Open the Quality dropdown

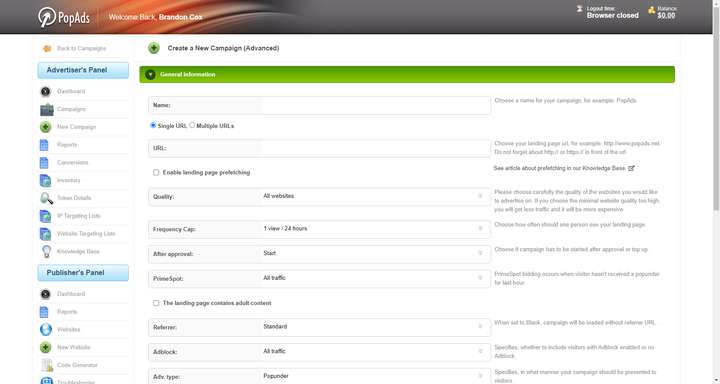point(319,197)
